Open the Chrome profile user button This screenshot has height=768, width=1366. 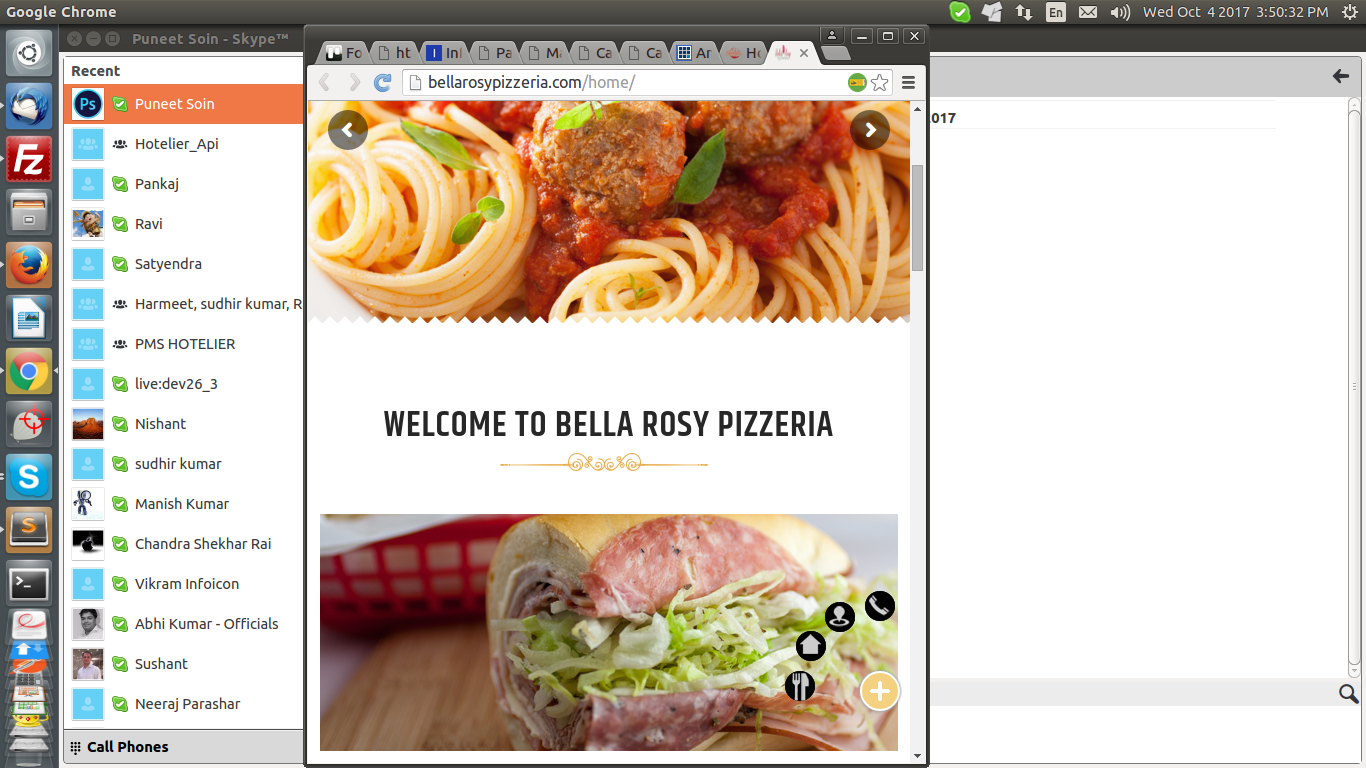[832, 36]
